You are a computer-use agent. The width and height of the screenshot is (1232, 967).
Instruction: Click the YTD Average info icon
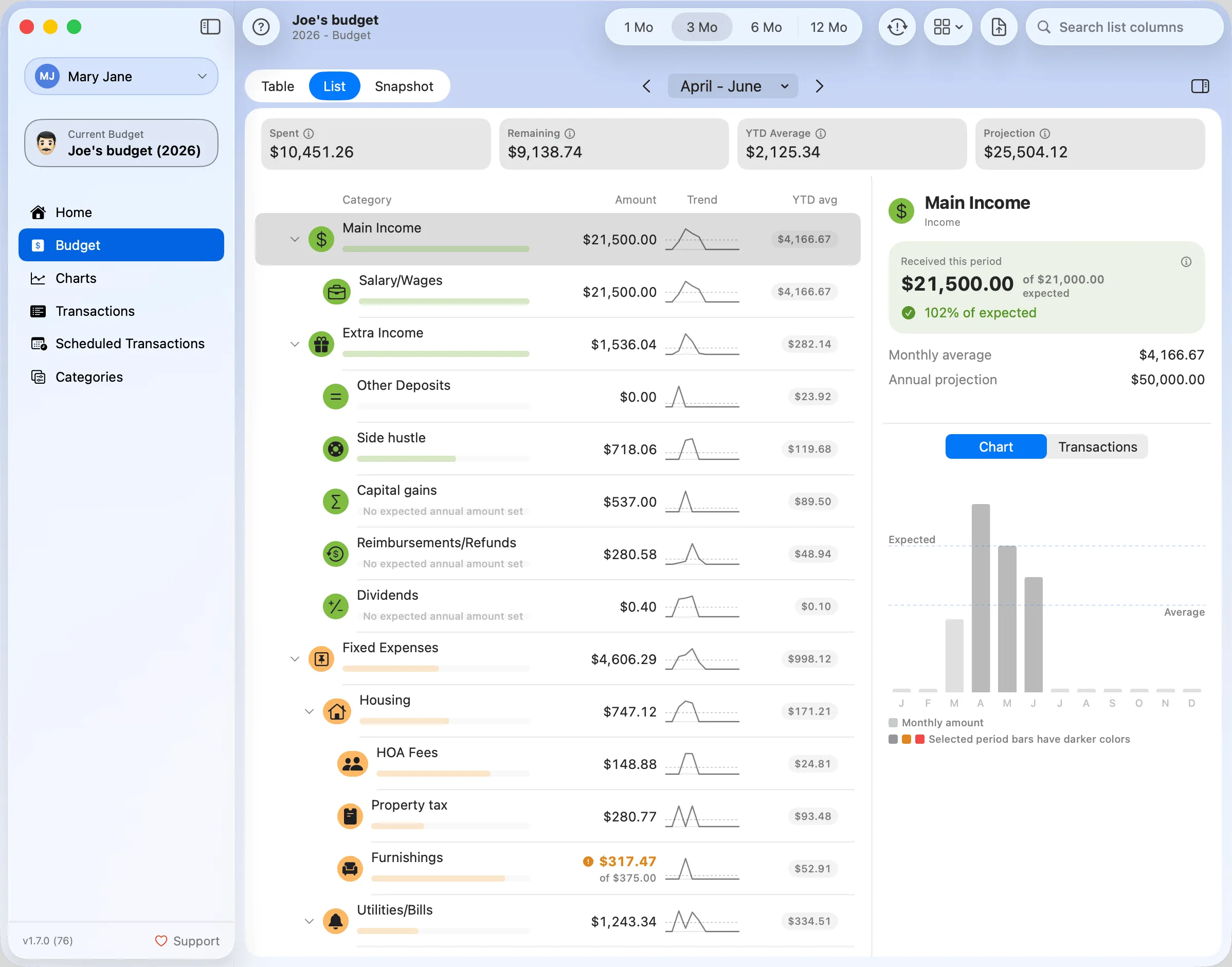(x=821, y=134)
